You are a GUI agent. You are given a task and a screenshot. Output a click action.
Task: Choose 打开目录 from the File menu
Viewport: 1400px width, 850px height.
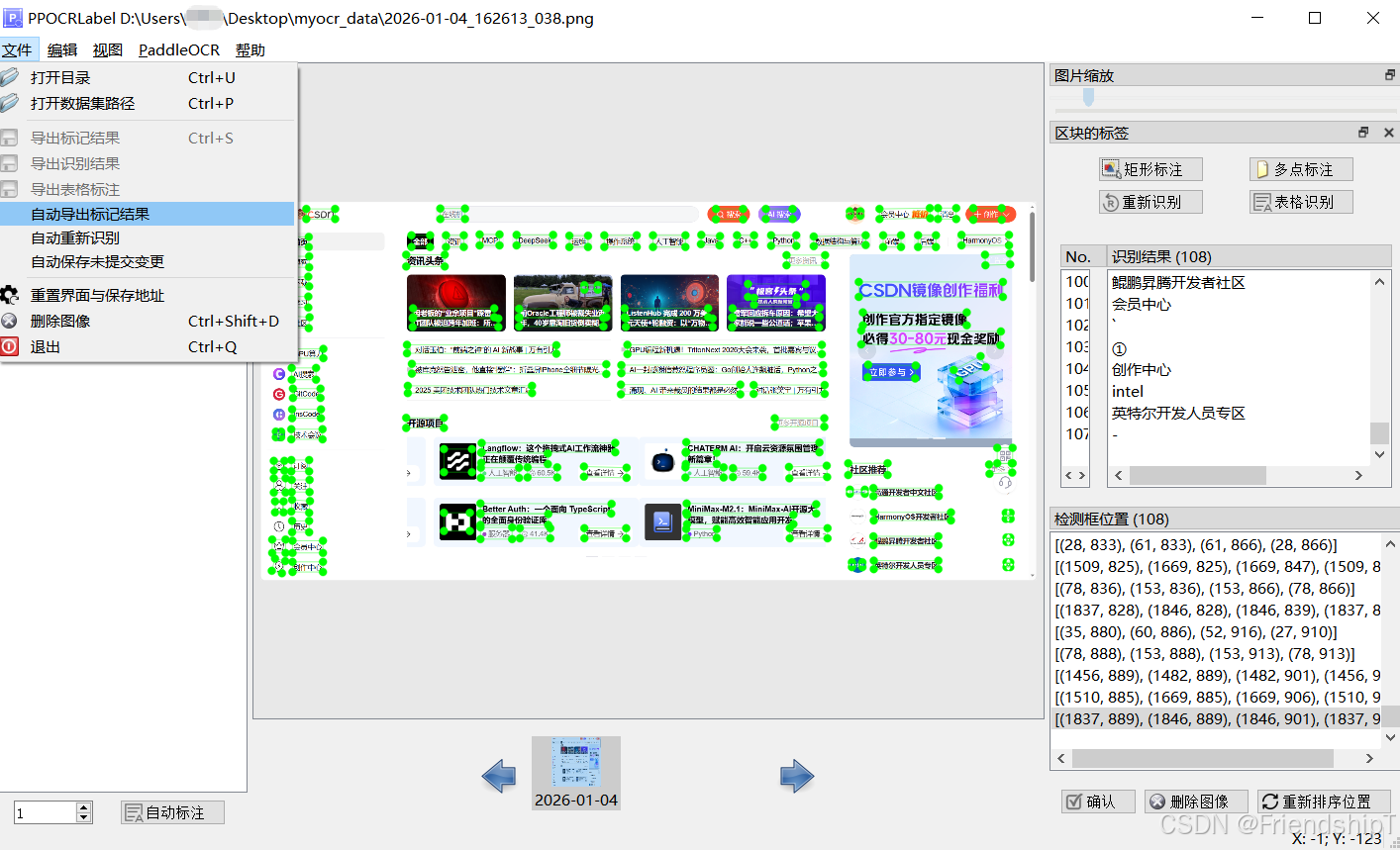point(149,77)
